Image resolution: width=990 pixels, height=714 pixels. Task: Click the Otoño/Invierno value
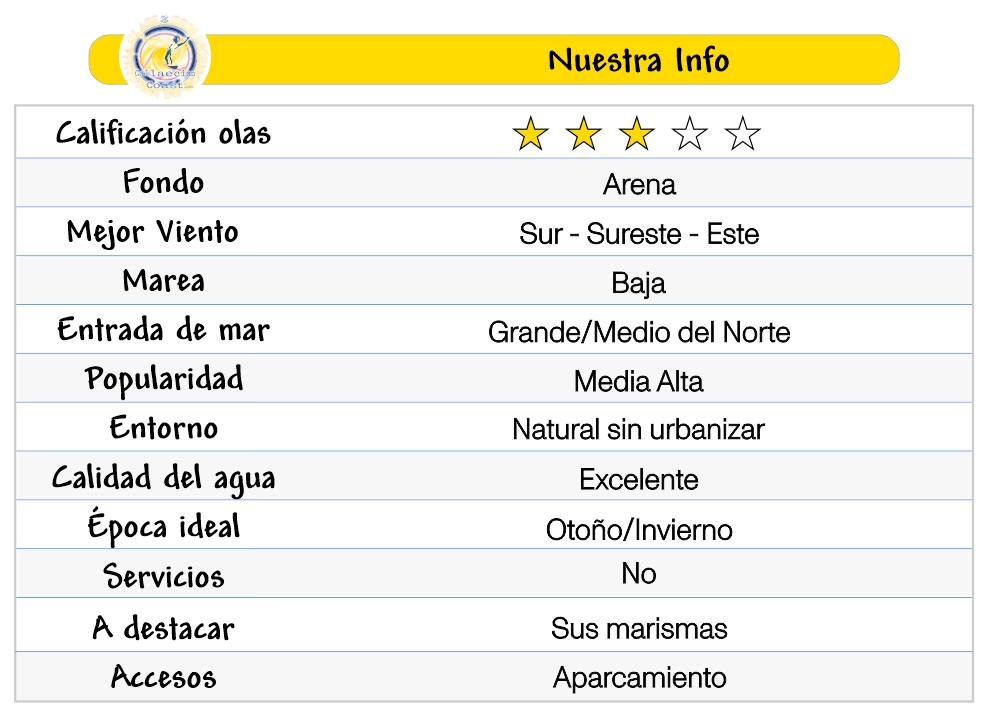(x=639, y=529)
